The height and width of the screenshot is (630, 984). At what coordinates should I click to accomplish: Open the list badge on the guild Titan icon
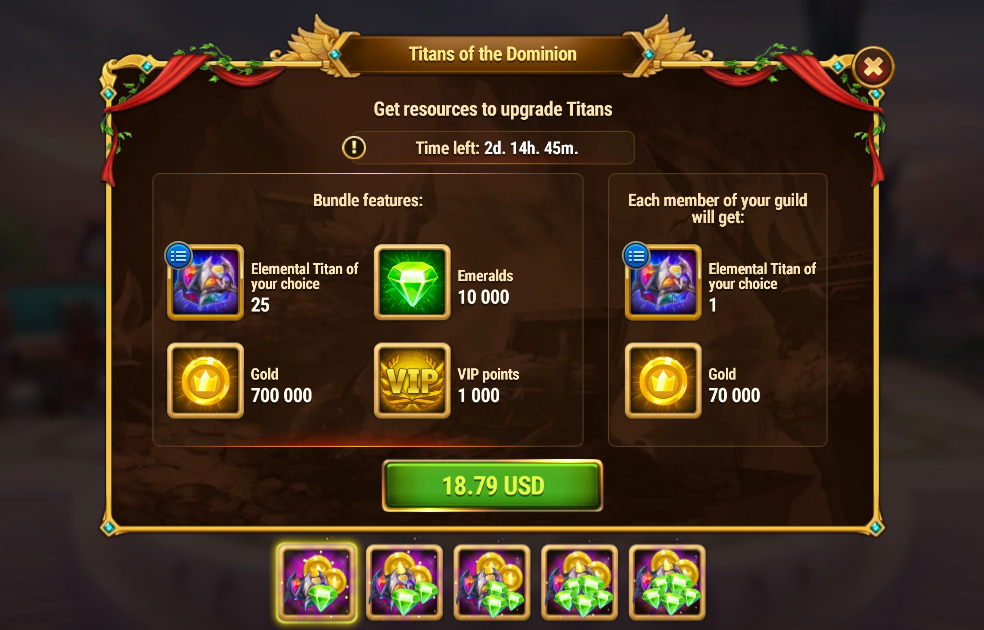[x=636, y=255]
